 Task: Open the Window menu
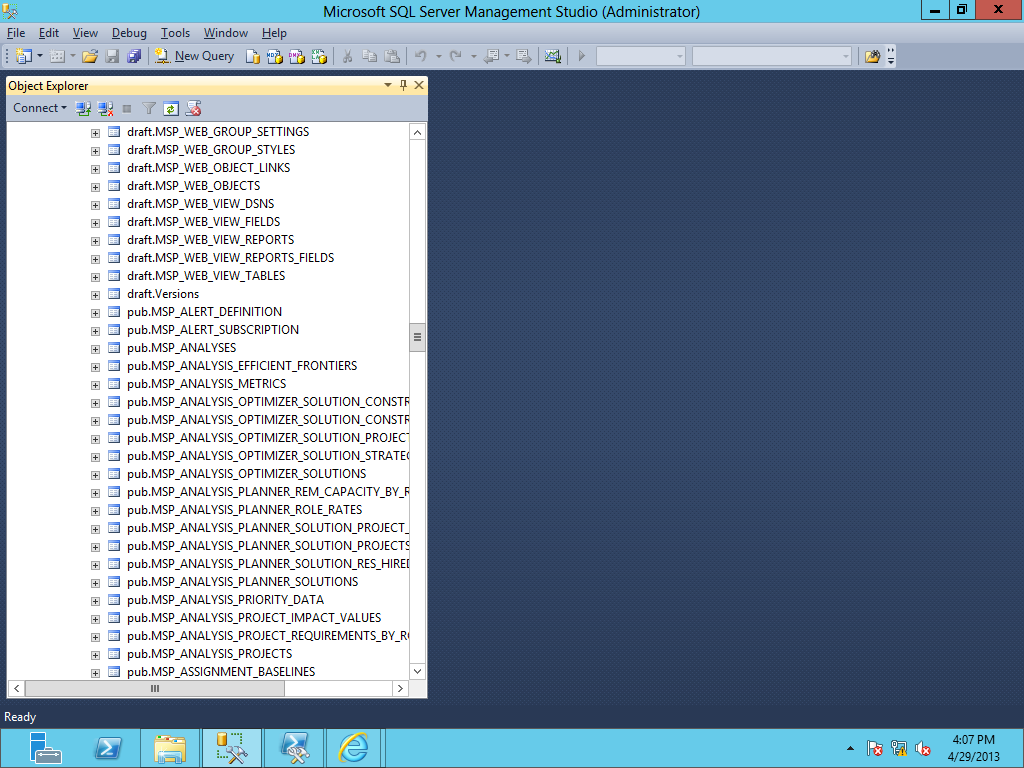(x=225, y=33)
